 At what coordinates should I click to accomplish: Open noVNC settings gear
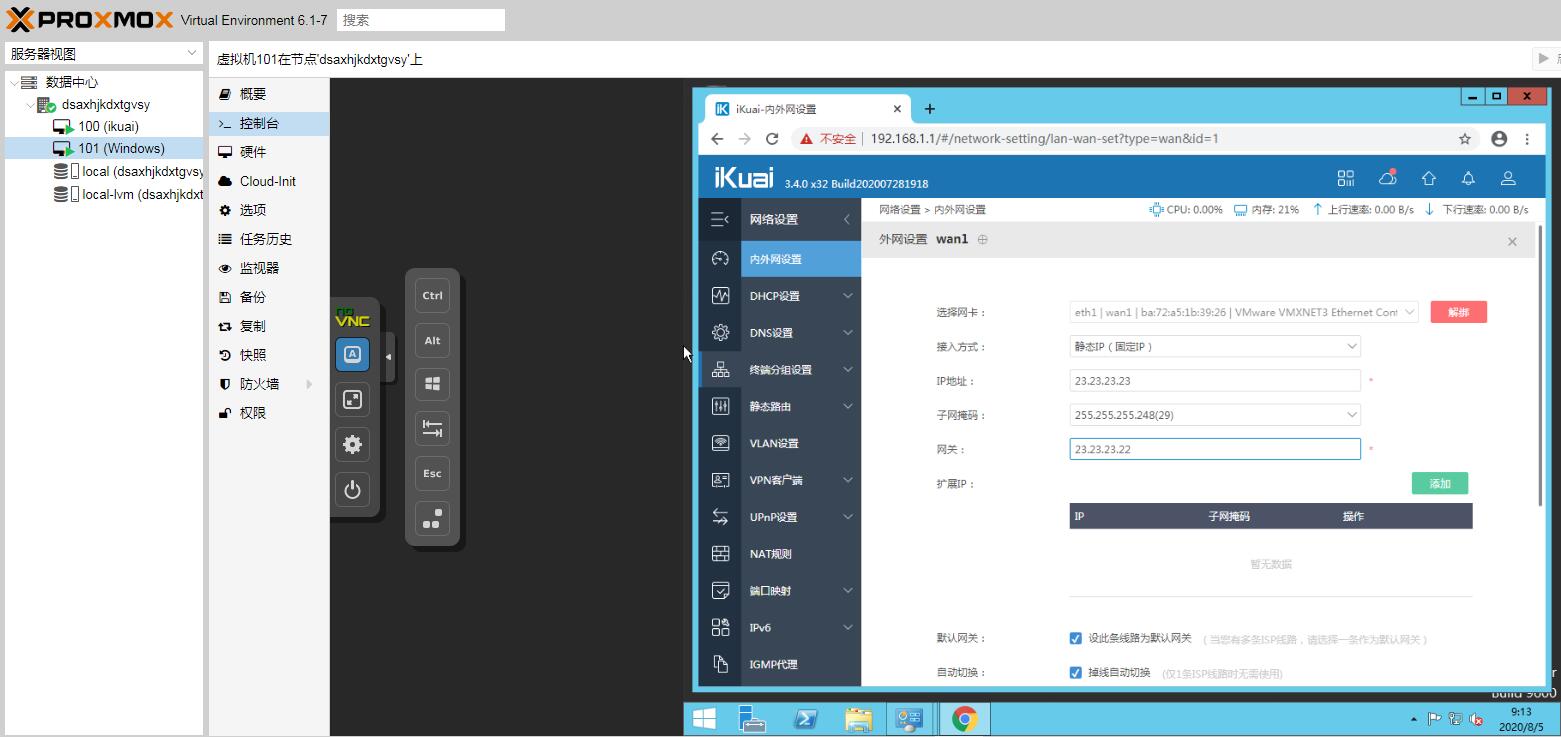tap(352, 444)
